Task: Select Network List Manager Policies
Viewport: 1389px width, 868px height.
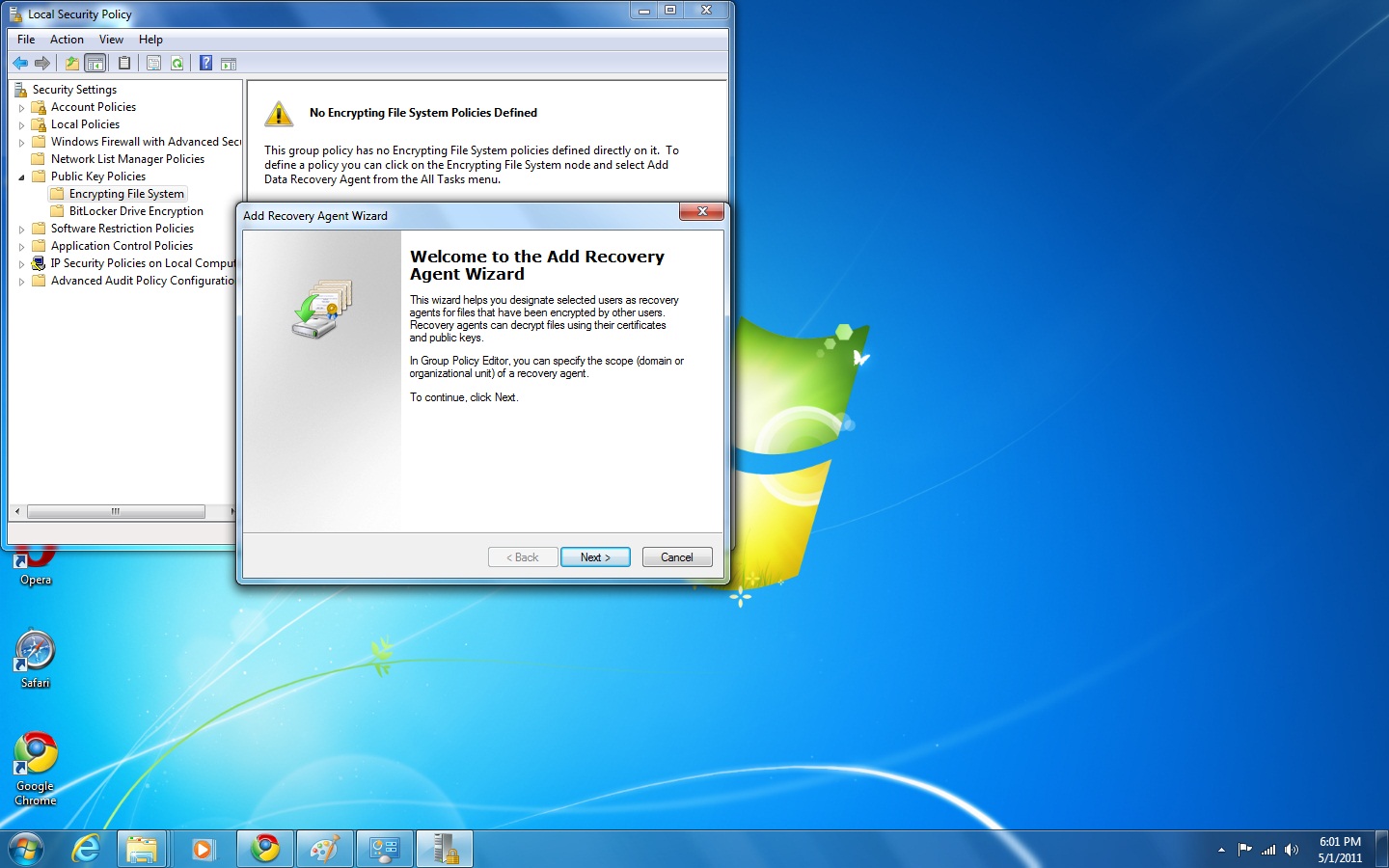Action: pos(127,159)
